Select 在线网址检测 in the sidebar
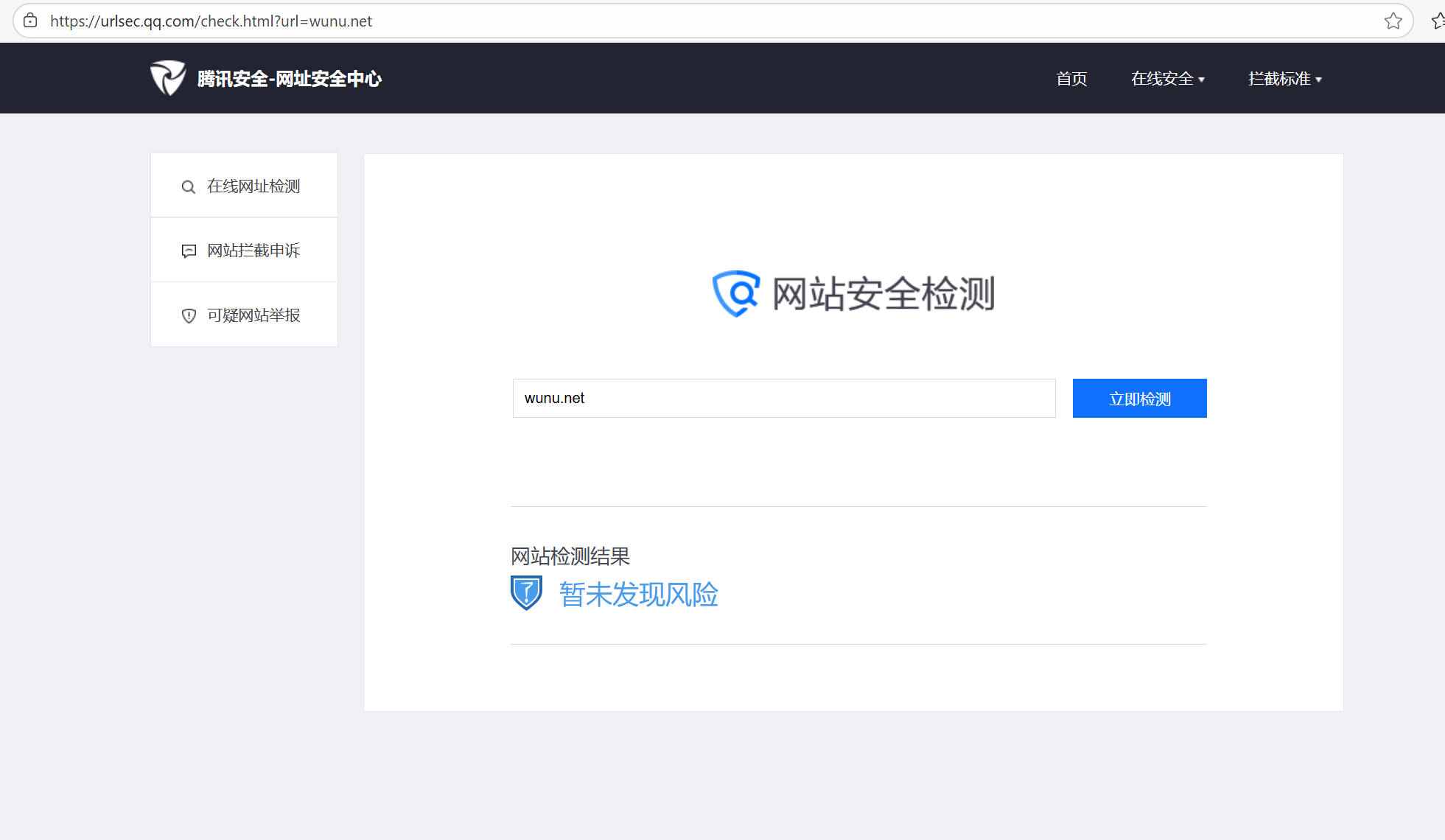The width and height of the screenshot is (1445, 840). 253,186
